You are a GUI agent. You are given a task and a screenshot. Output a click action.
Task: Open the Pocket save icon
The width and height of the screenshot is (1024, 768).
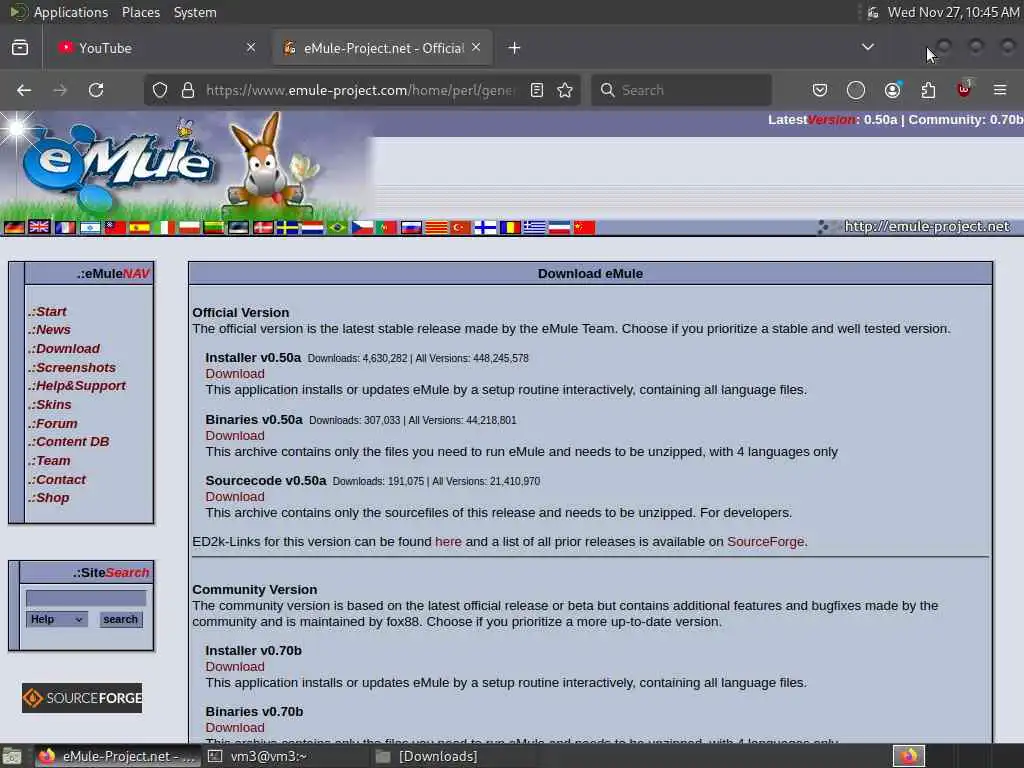click(820, 90)
